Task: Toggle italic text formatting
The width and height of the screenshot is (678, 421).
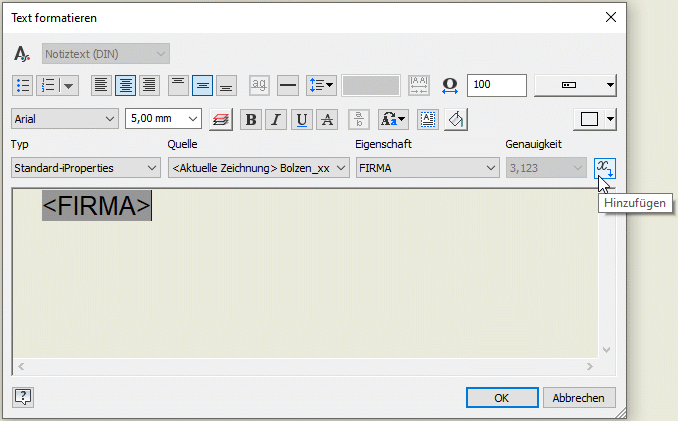Action: pos(276,119)
